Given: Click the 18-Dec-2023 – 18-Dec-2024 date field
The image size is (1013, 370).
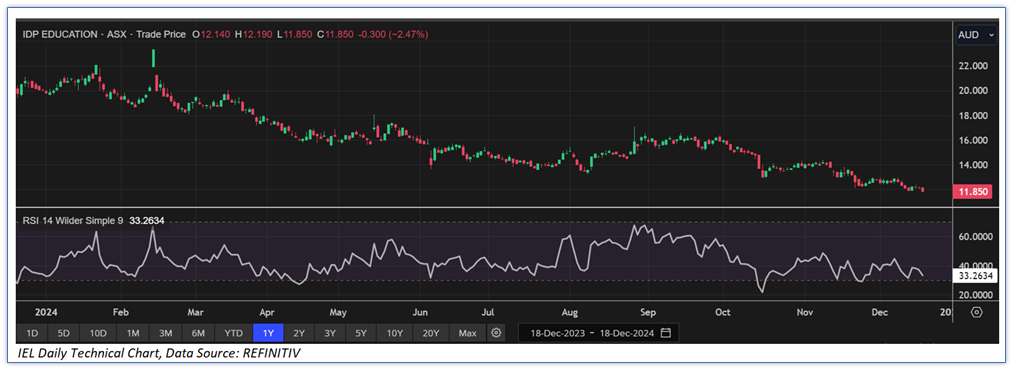Looking at the screenshot, I should [x=598, y=333].
